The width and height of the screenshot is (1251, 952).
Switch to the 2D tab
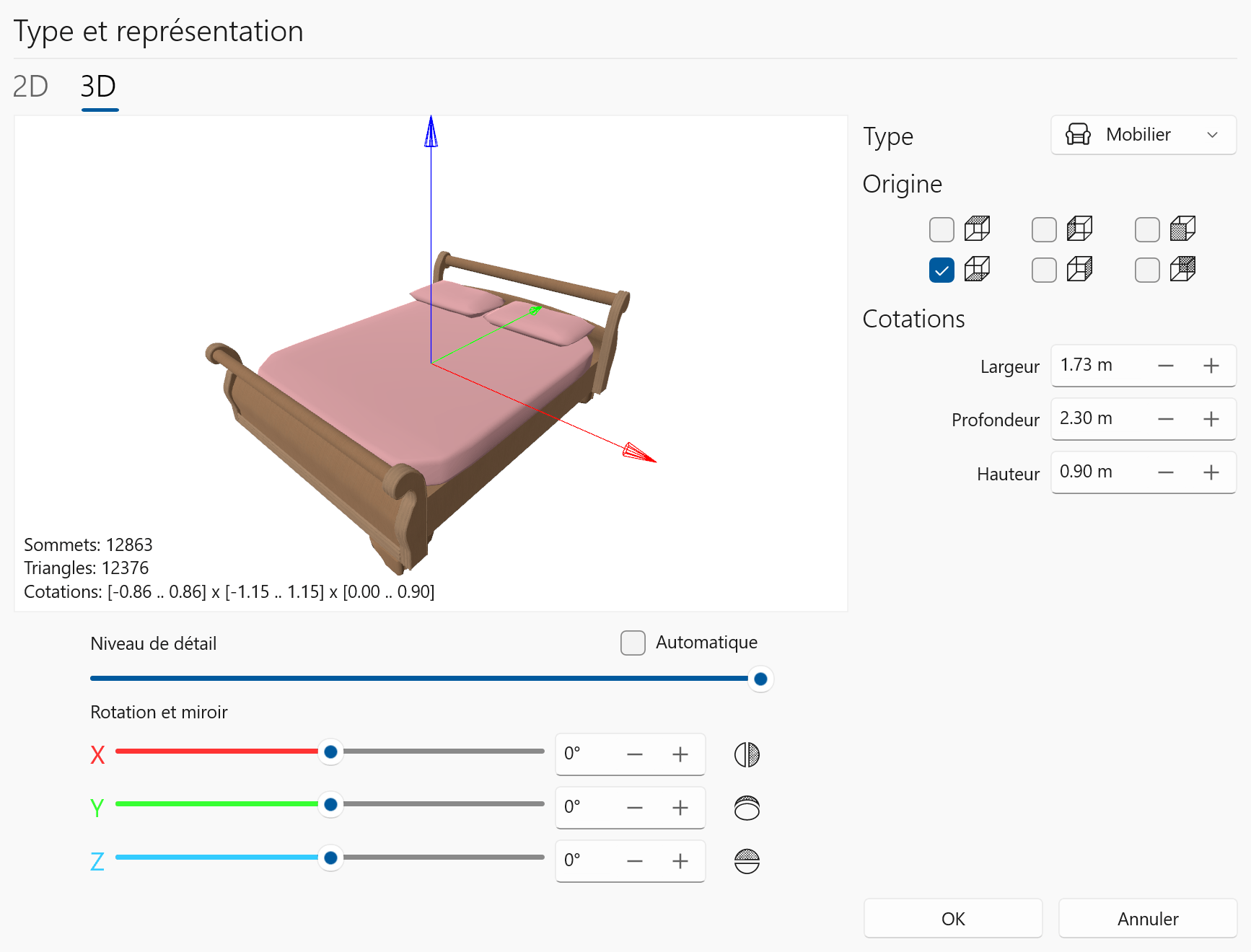point(30,87)
